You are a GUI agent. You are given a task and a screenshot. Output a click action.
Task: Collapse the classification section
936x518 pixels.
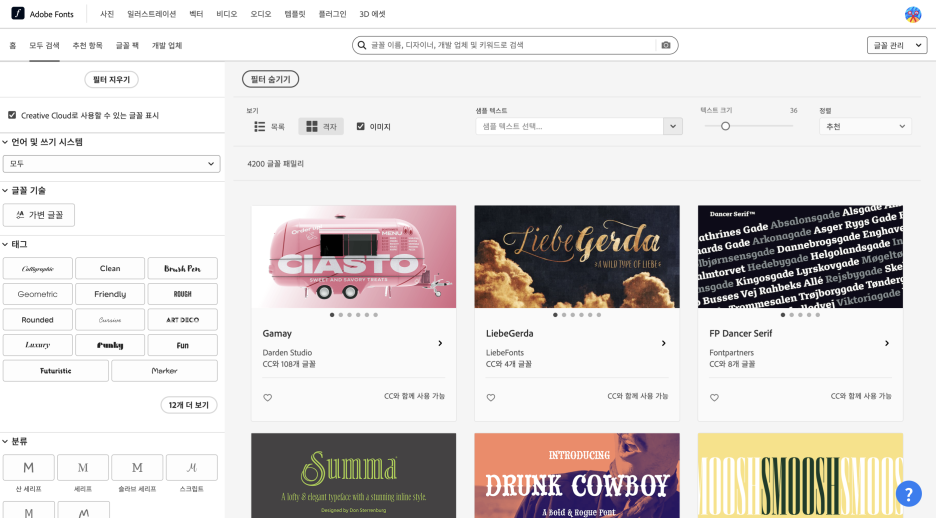point(5,441)
